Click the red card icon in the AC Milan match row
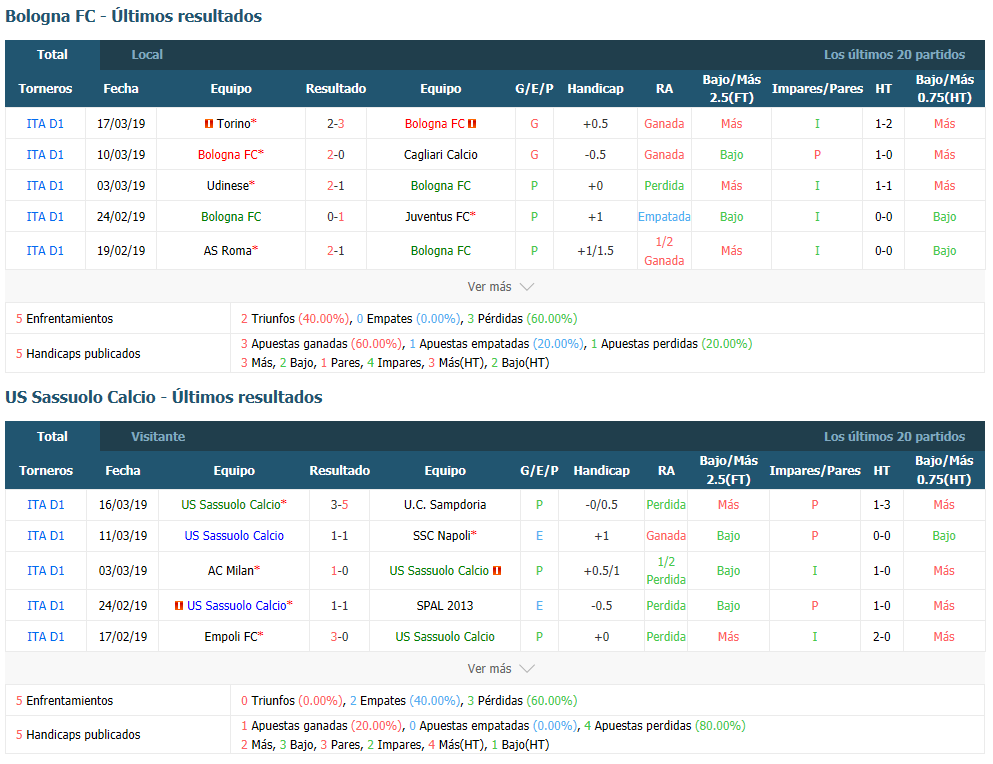 tap(497, 570)
